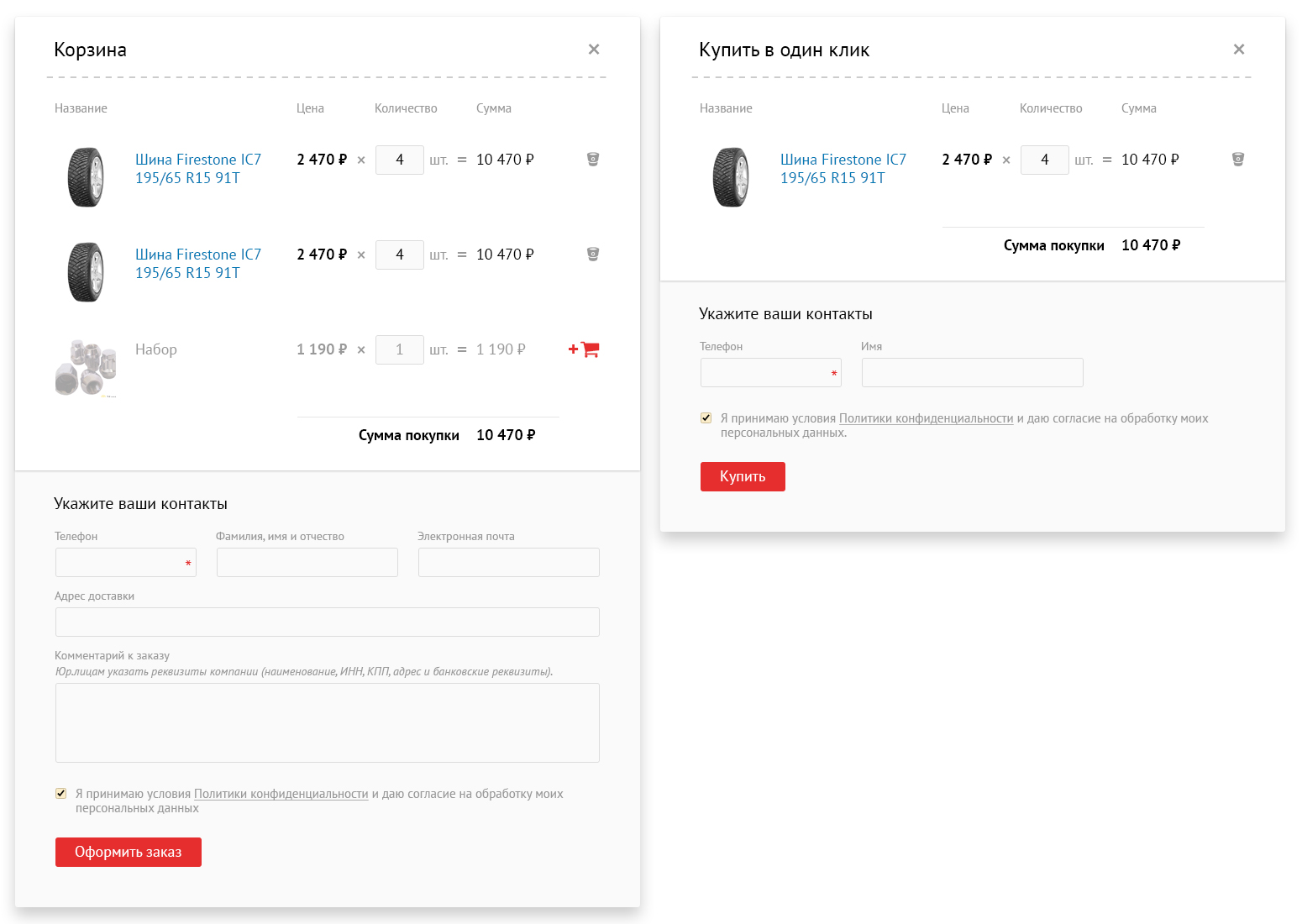Click the Адрес доставки field
Screen dimensions: 1302x924
tap(328, 622)
